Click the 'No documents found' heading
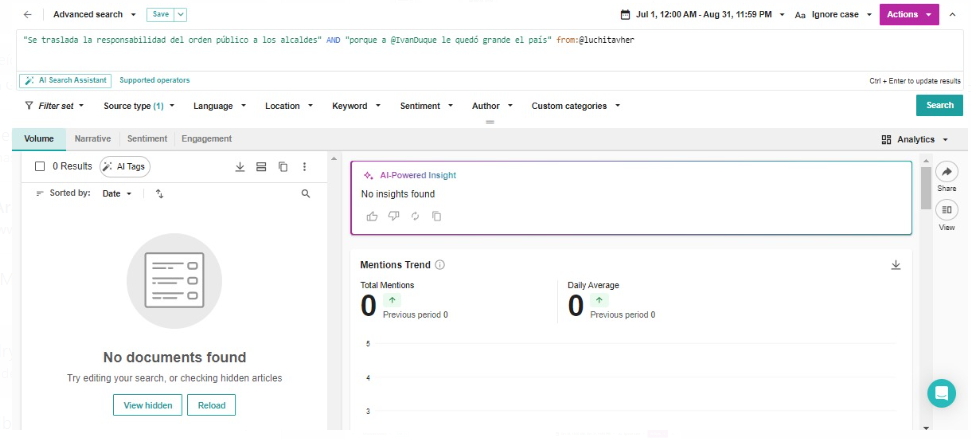Image resolution: width=971 pixels, height=439 pixels. (175, 357)
